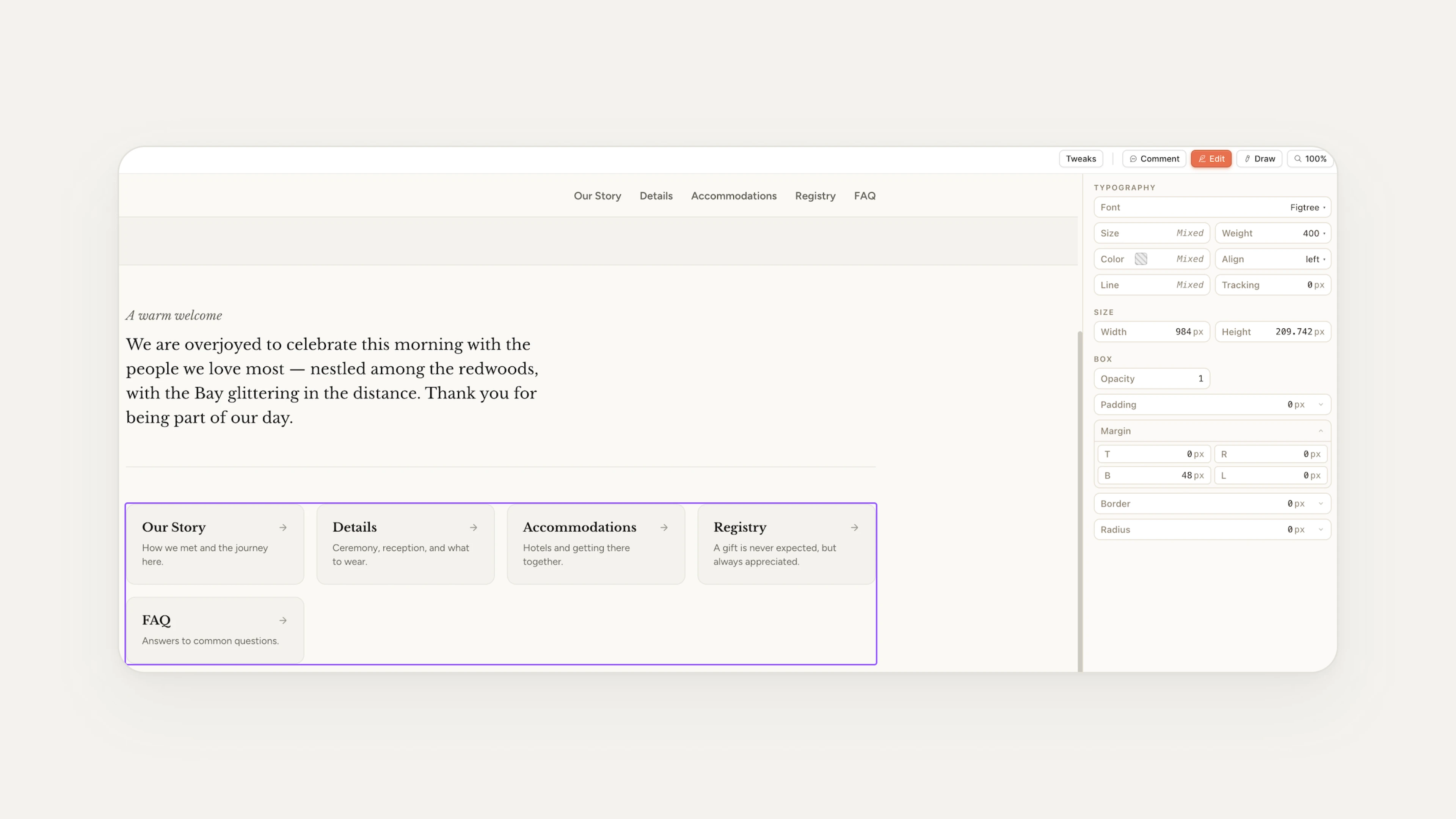Expand the Padding options chevron

(x=1320, y=404)
